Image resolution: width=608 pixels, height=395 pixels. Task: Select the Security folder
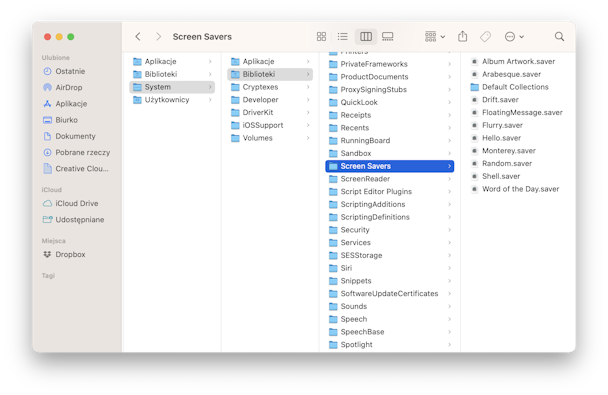tap(390, 230)
